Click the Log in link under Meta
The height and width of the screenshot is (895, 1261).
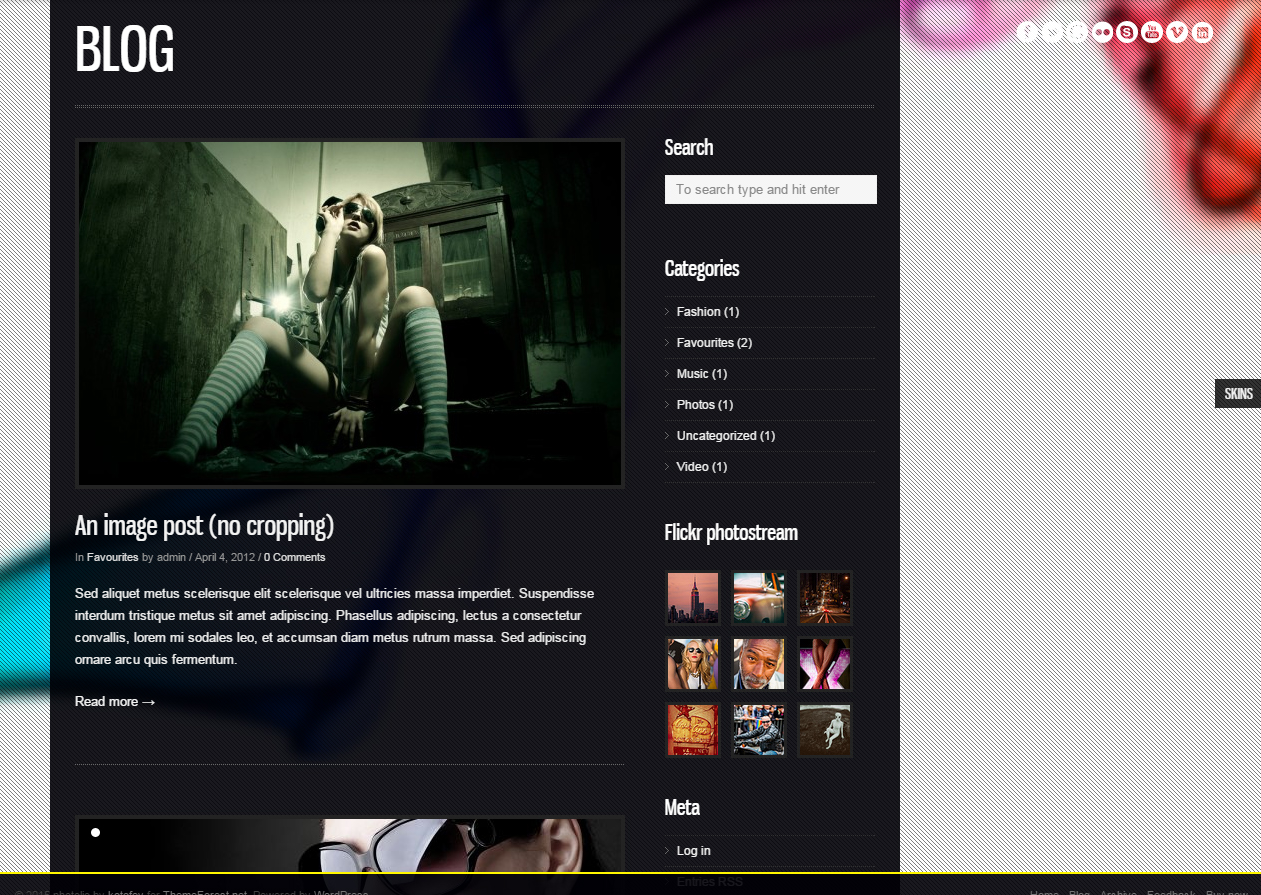click(x=693, y=851)
